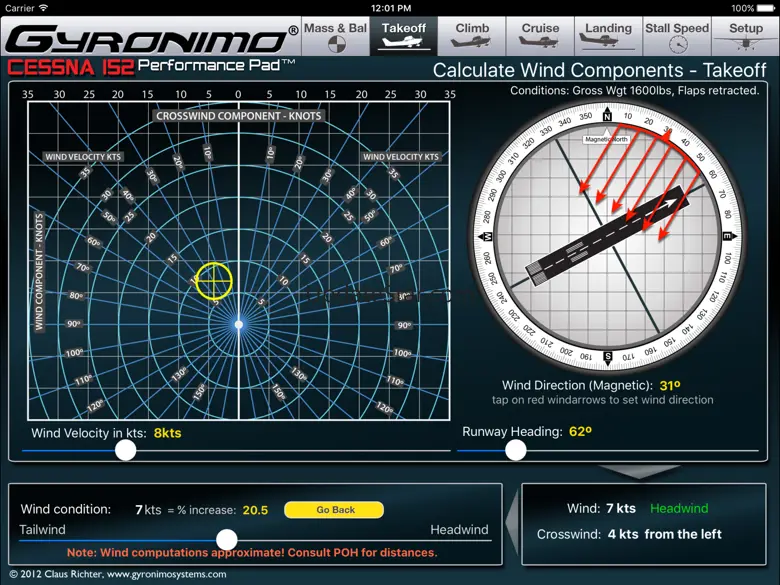This screenshot has height=585, width=780.
Task: Click the 62° runway heading value
Action: [580, 431]
